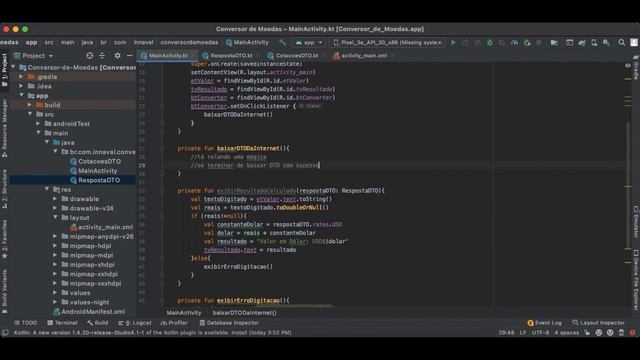The height and width of the screenshot is (360, 640).
Task: Collapse the app folder
Action: (x=21, y=96)
